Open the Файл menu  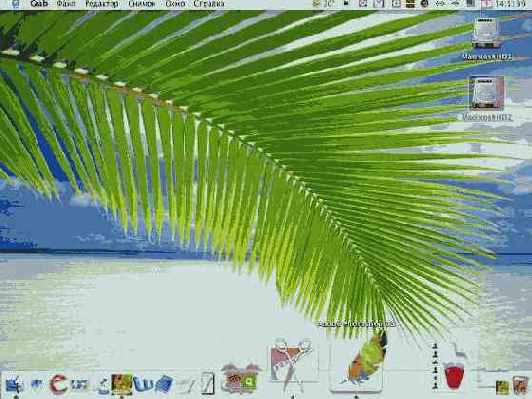(x=66, y=4)
